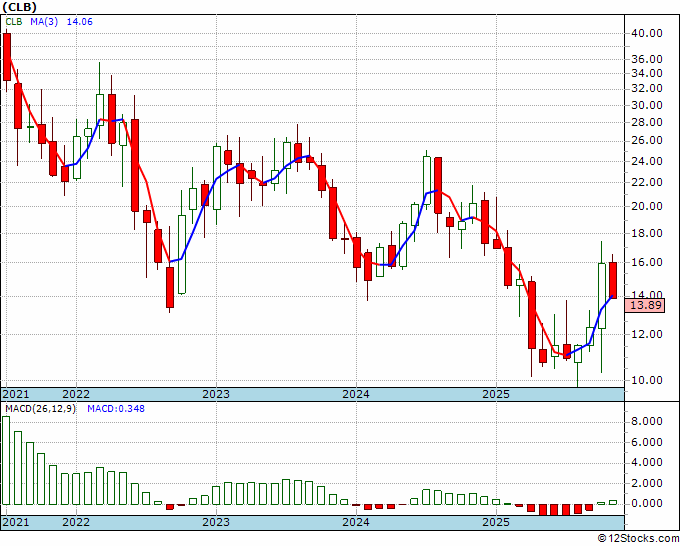Click 2024 on the price chart timeline

coord(356,394)
